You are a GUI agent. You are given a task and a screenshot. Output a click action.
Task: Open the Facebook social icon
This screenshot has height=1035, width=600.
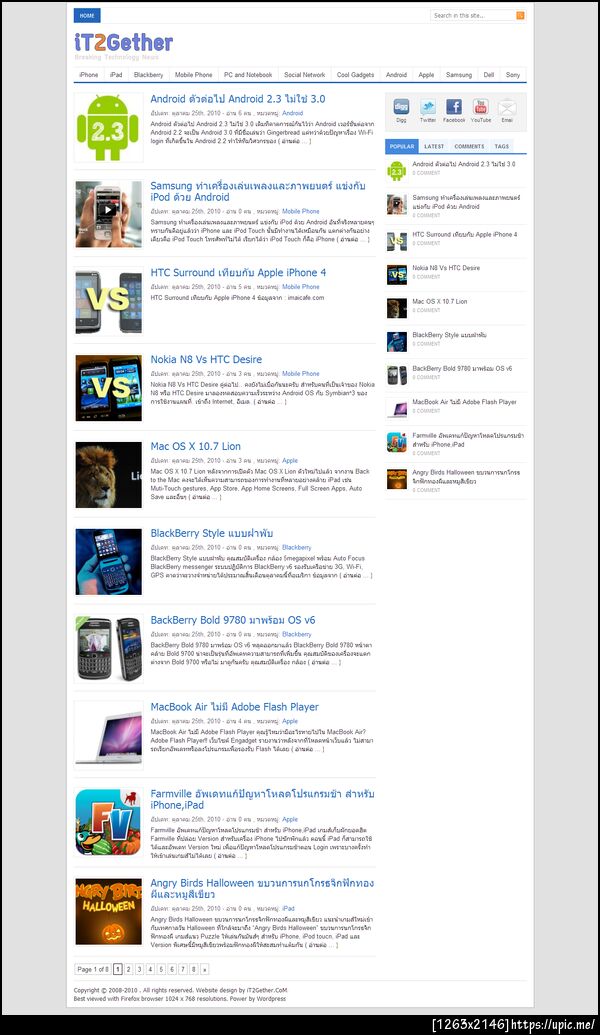point(454,107)
